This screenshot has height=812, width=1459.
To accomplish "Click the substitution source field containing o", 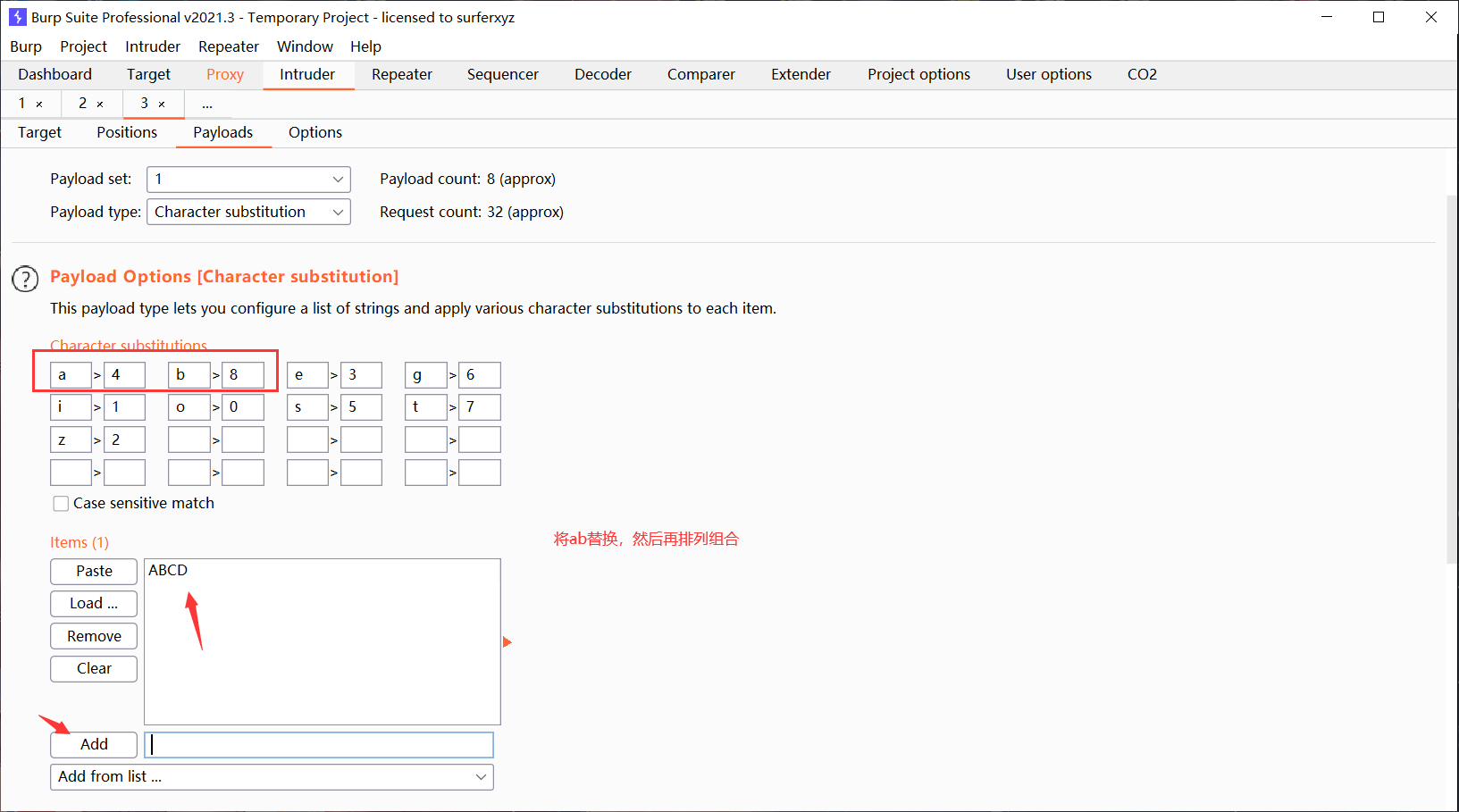I will point(189,407).
